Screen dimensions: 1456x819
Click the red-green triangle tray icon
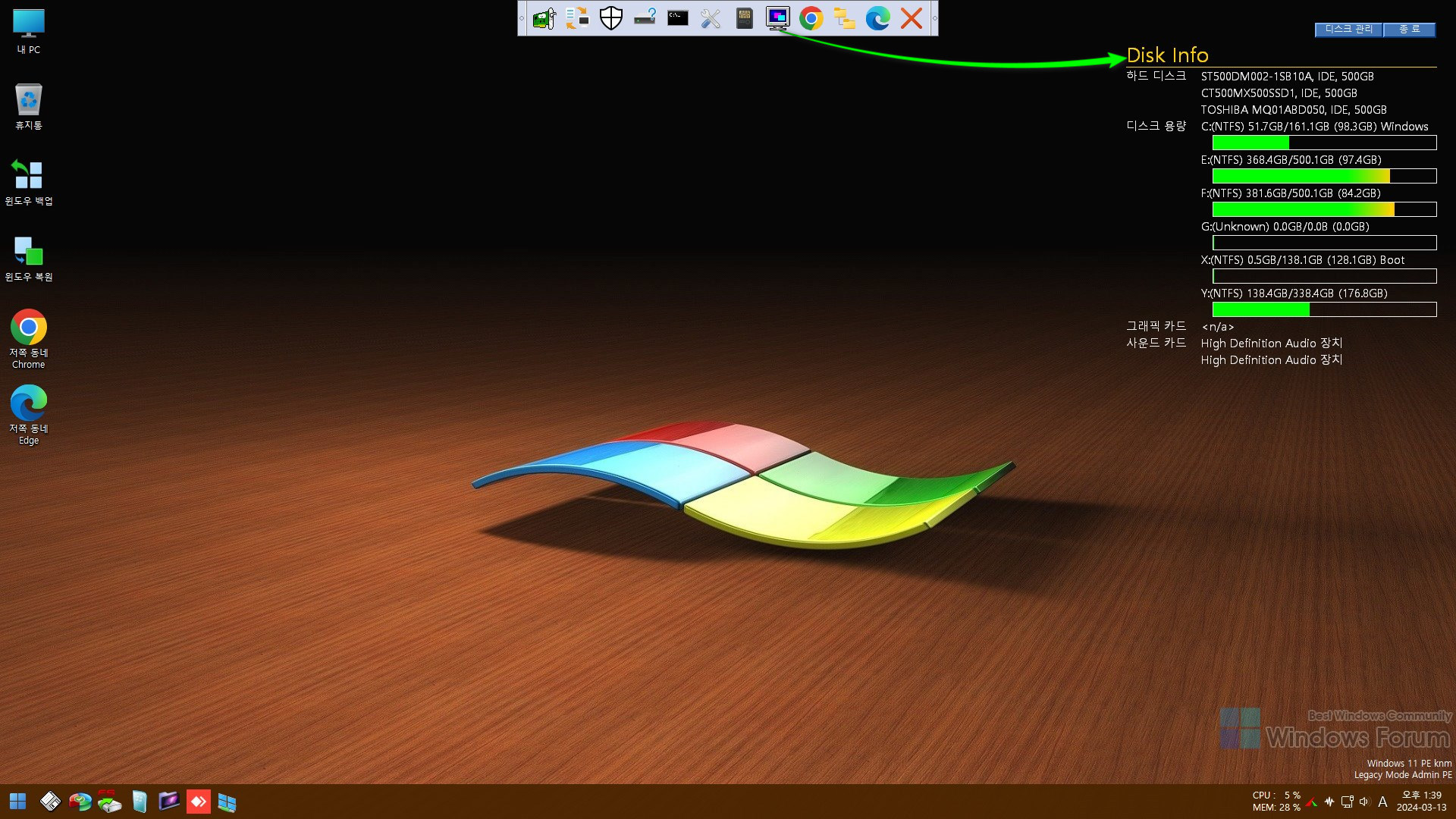tap(1311, 802)
